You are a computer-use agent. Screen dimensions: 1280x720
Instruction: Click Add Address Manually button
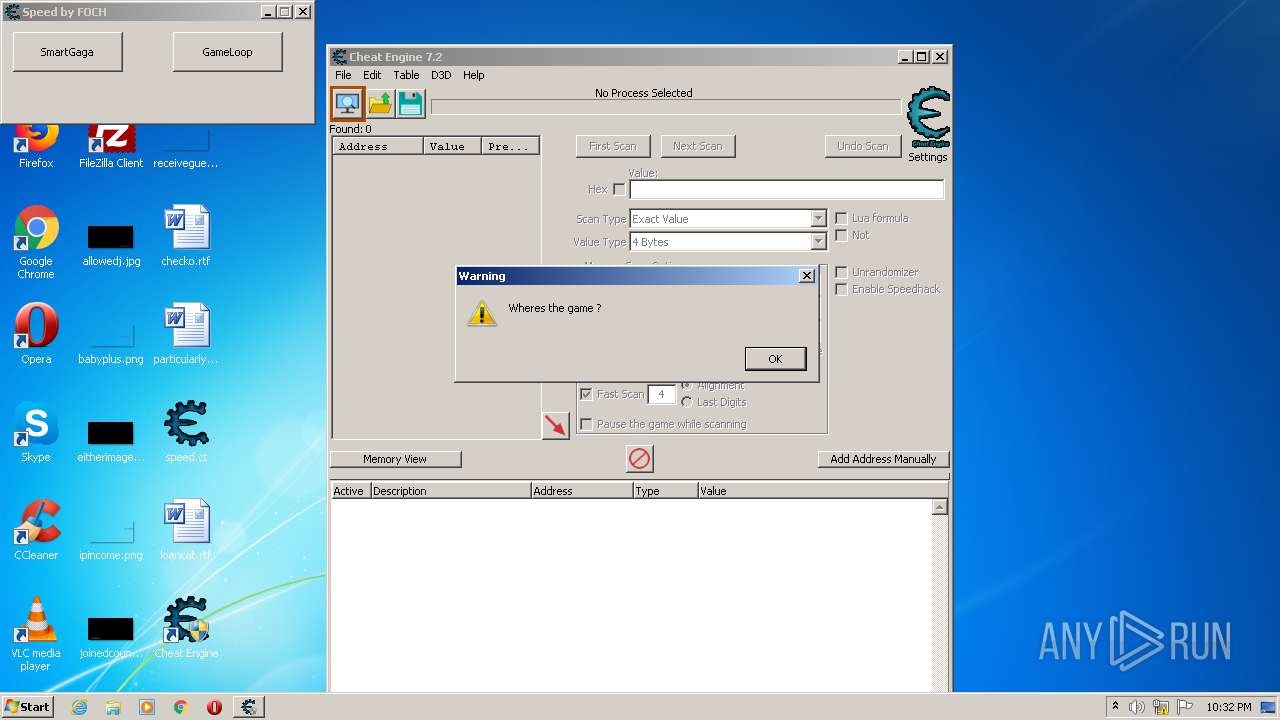[x=883, y=459]
